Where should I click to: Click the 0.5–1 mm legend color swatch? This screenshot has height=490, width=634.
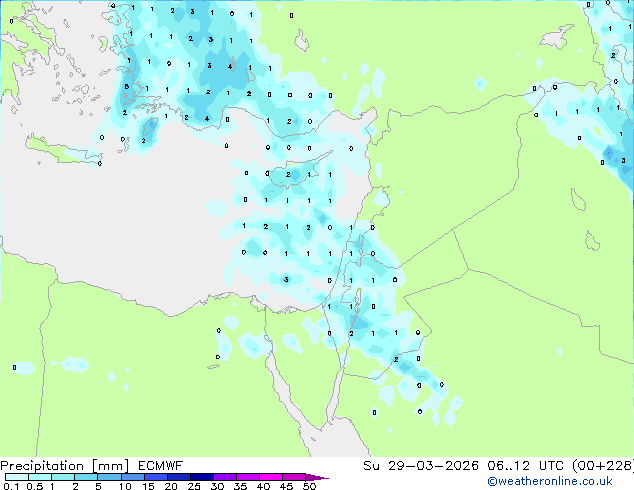tap(40, 477)
